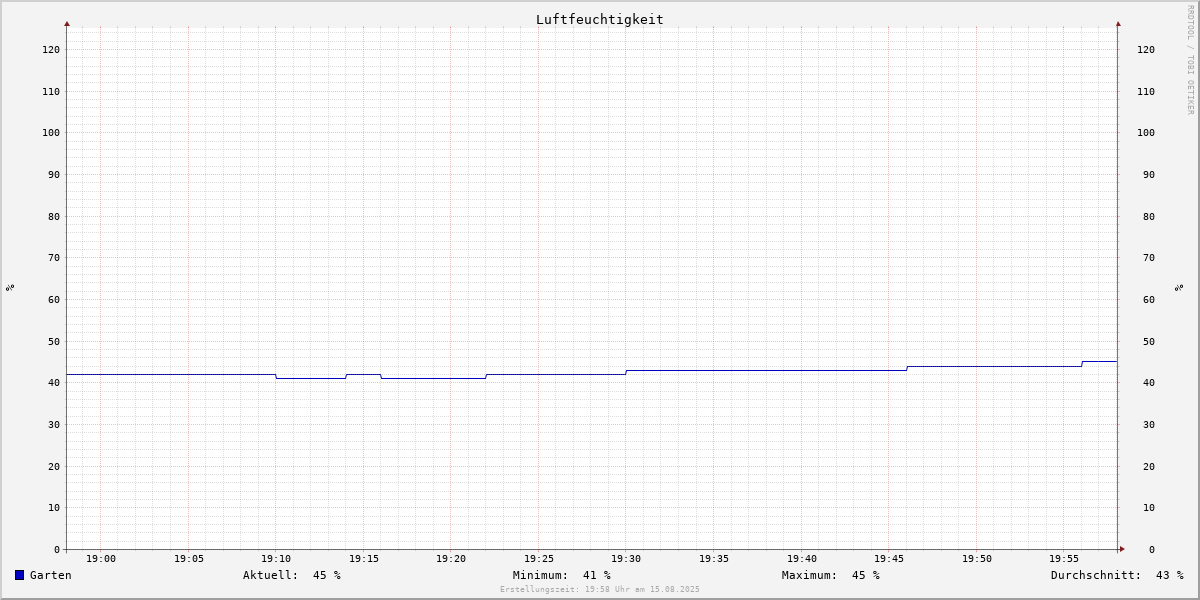Click the 100 label on left axis
Viewport: 1200px width, 600px height.
click(x=51, y=132)
